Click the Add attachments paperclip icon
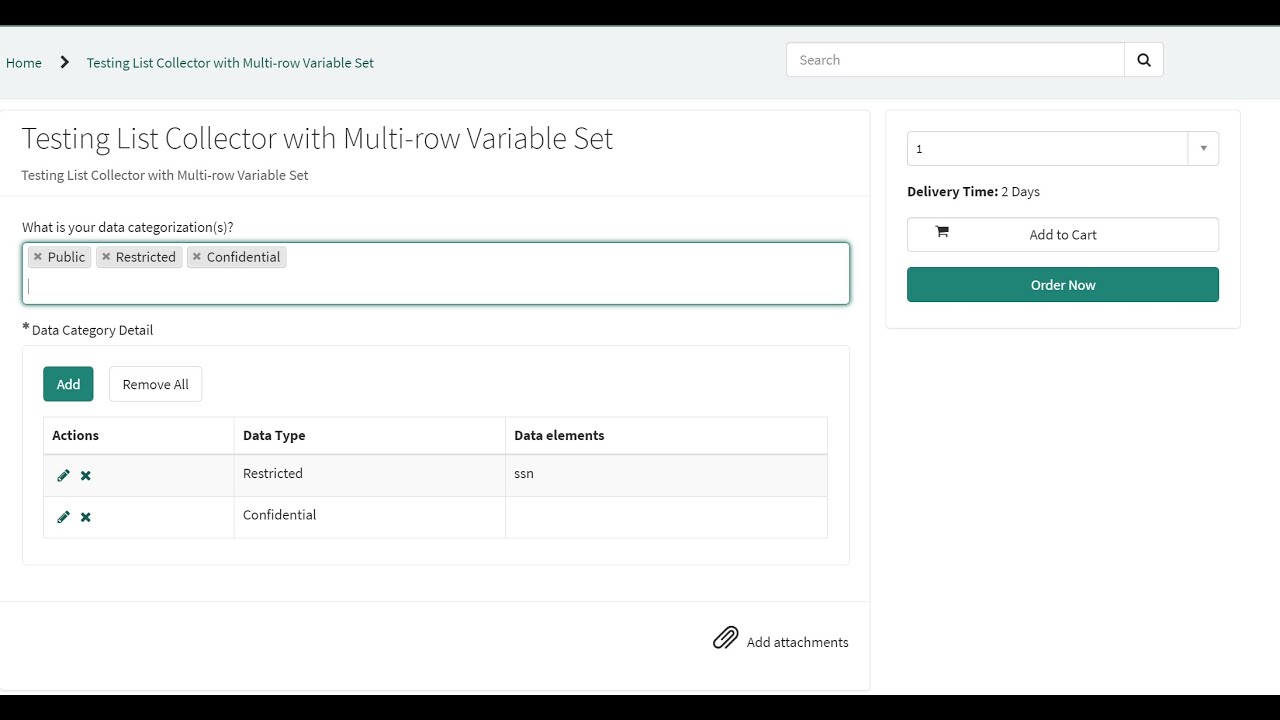 click(725, 637)
